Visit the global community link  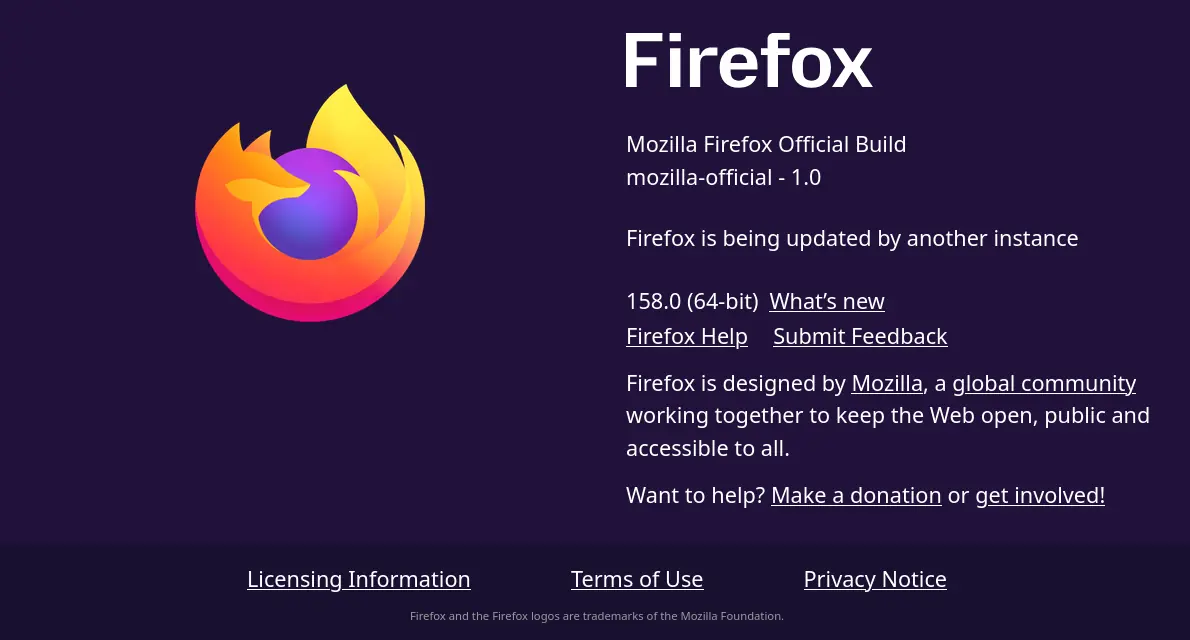pyautogui.click(x=1044, y=383)
